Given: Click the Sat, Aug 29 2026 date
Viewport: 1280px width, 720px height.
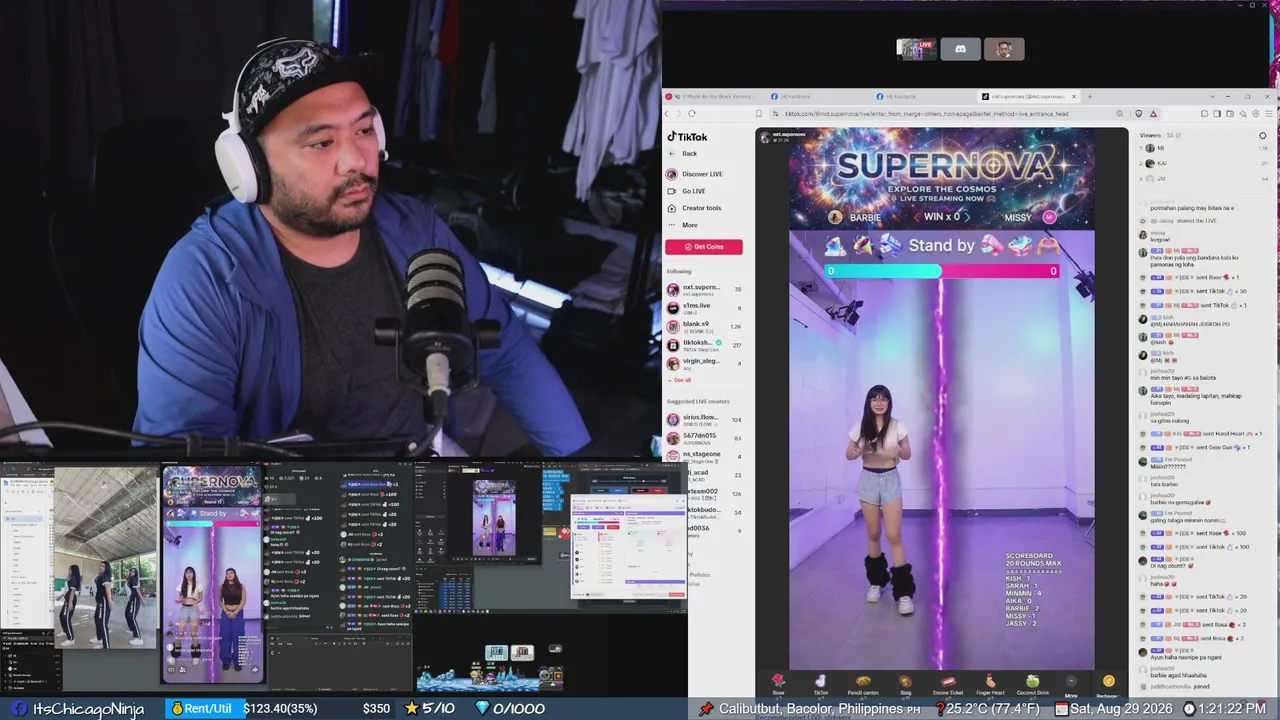Looking at the screenshot, I should pos(1116,709).
